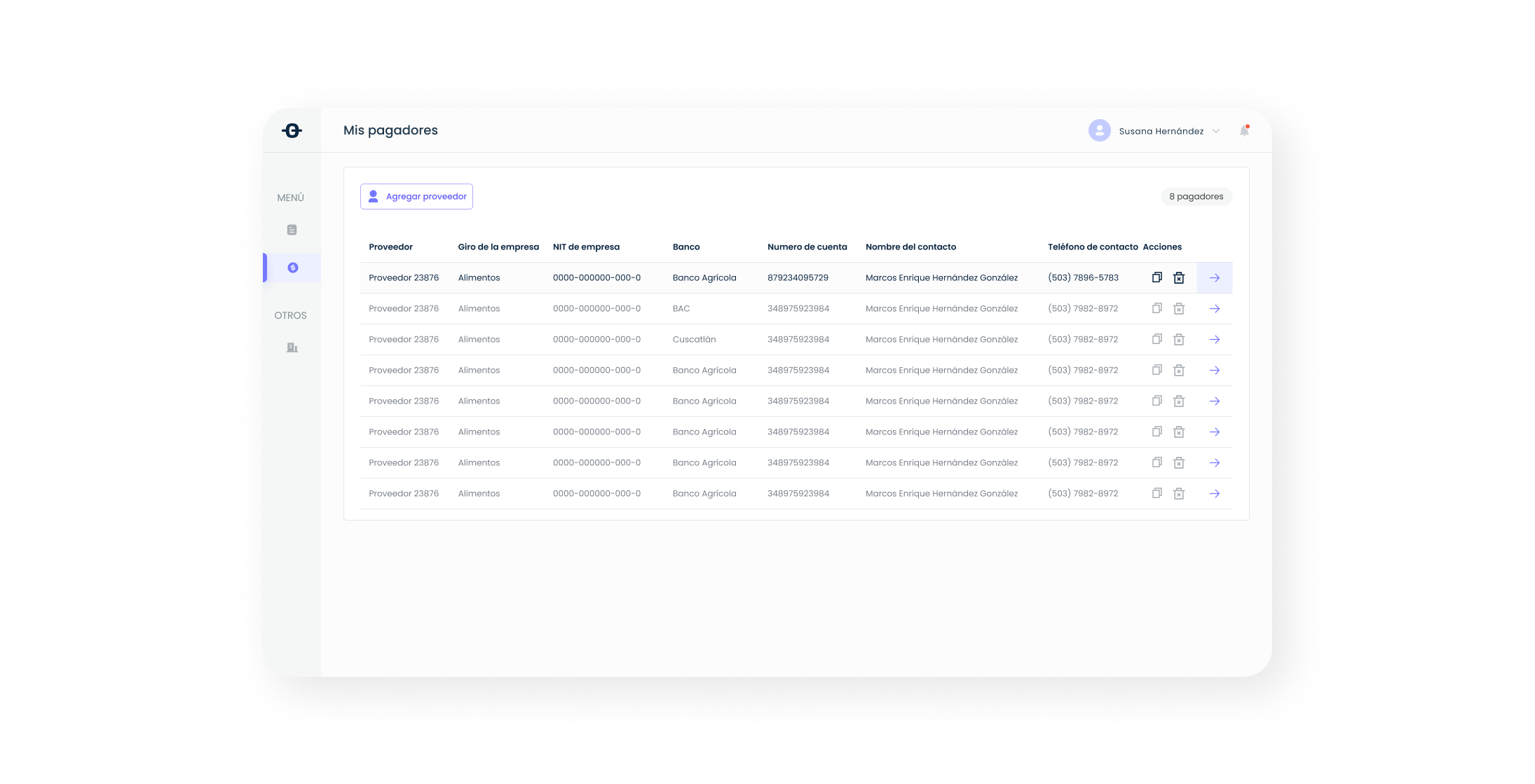Select the dollar coin sidebar icon

pos(293,268)
